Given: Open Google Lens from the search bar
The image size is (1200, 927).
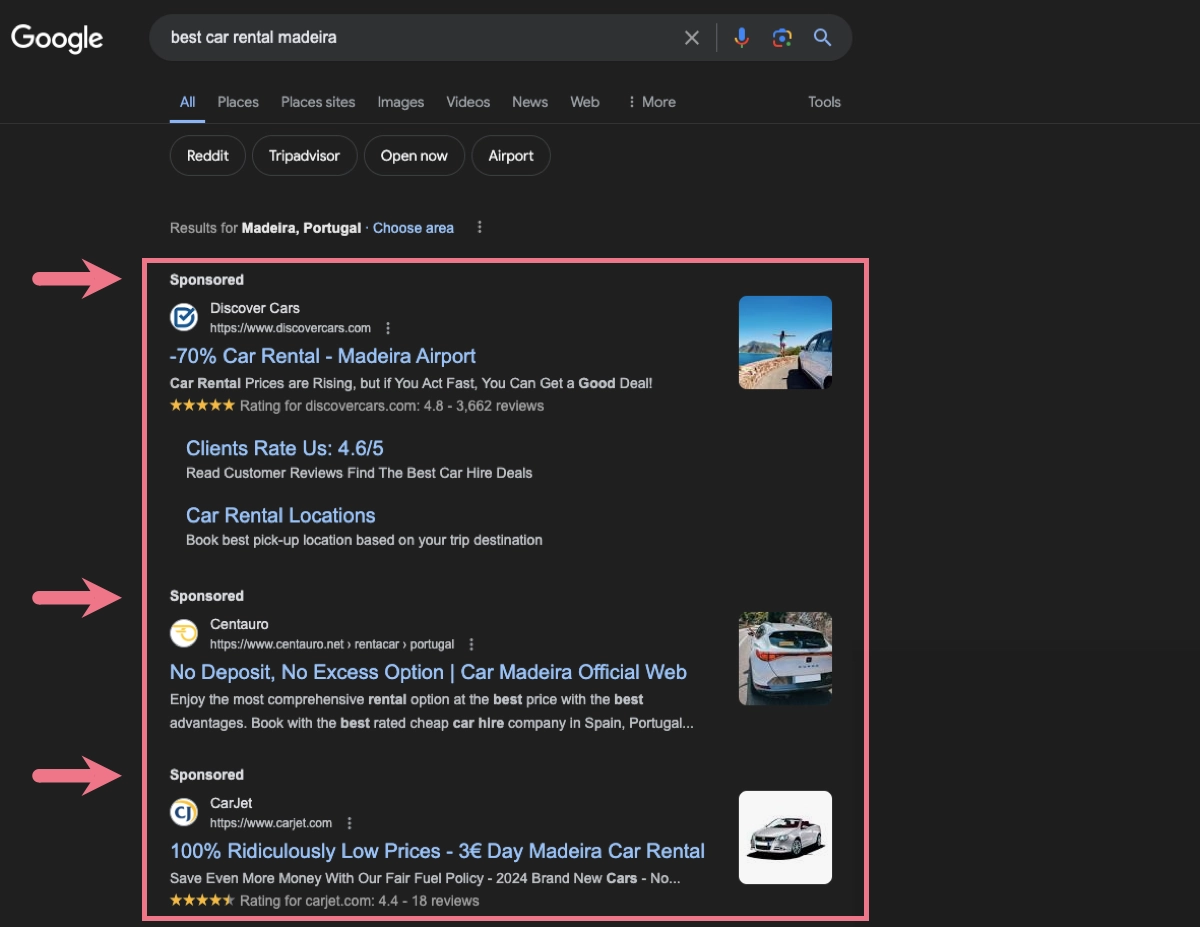Looking at the screenshot, I should 781,37.
